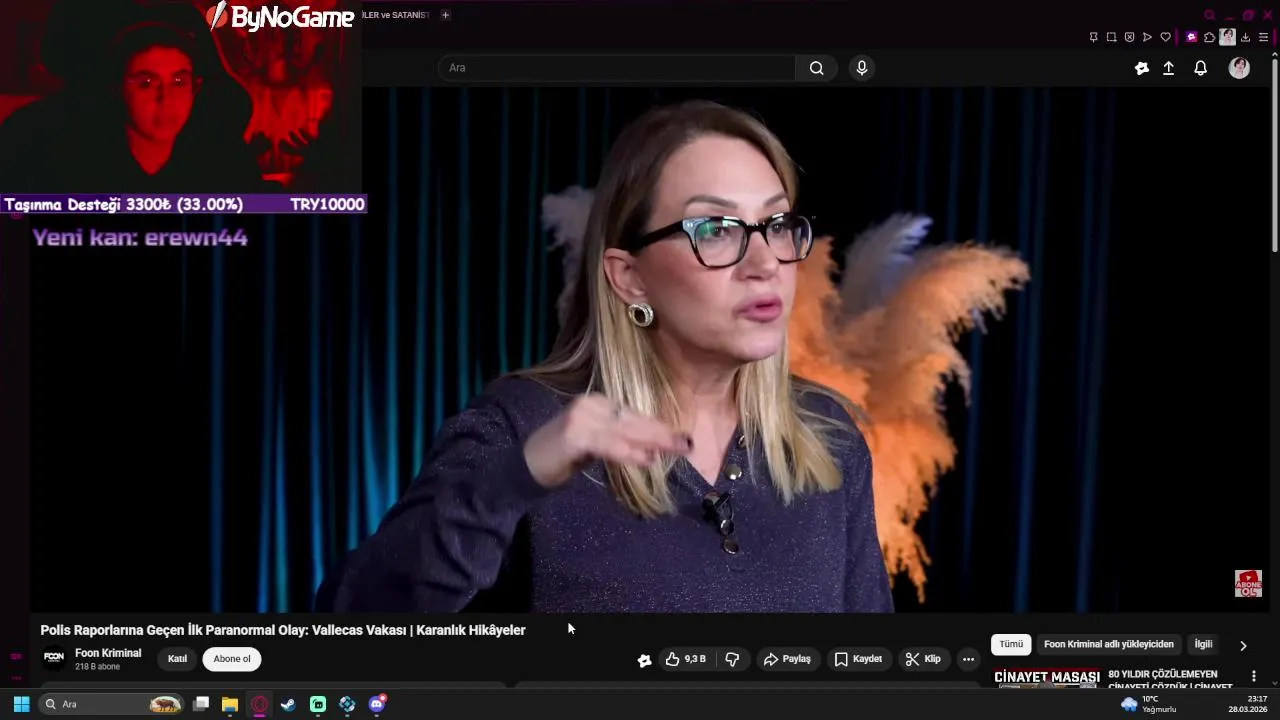Open the green app icon on the taskbar
This screenshot has width=1280, height=720.
318,704
